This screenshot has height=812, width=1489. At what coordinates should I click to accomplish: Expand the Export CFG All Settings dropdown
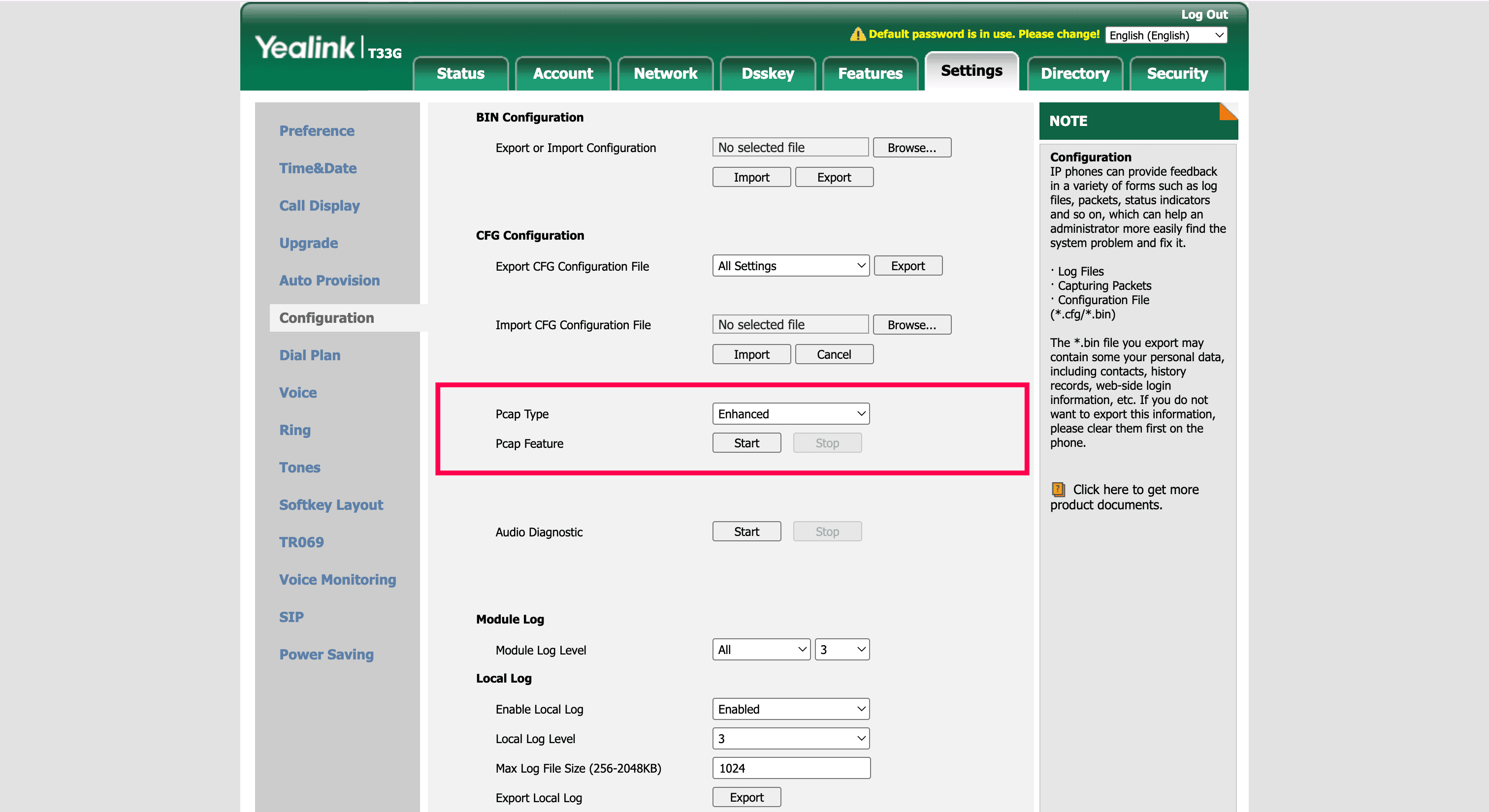(x=790, y=266)
